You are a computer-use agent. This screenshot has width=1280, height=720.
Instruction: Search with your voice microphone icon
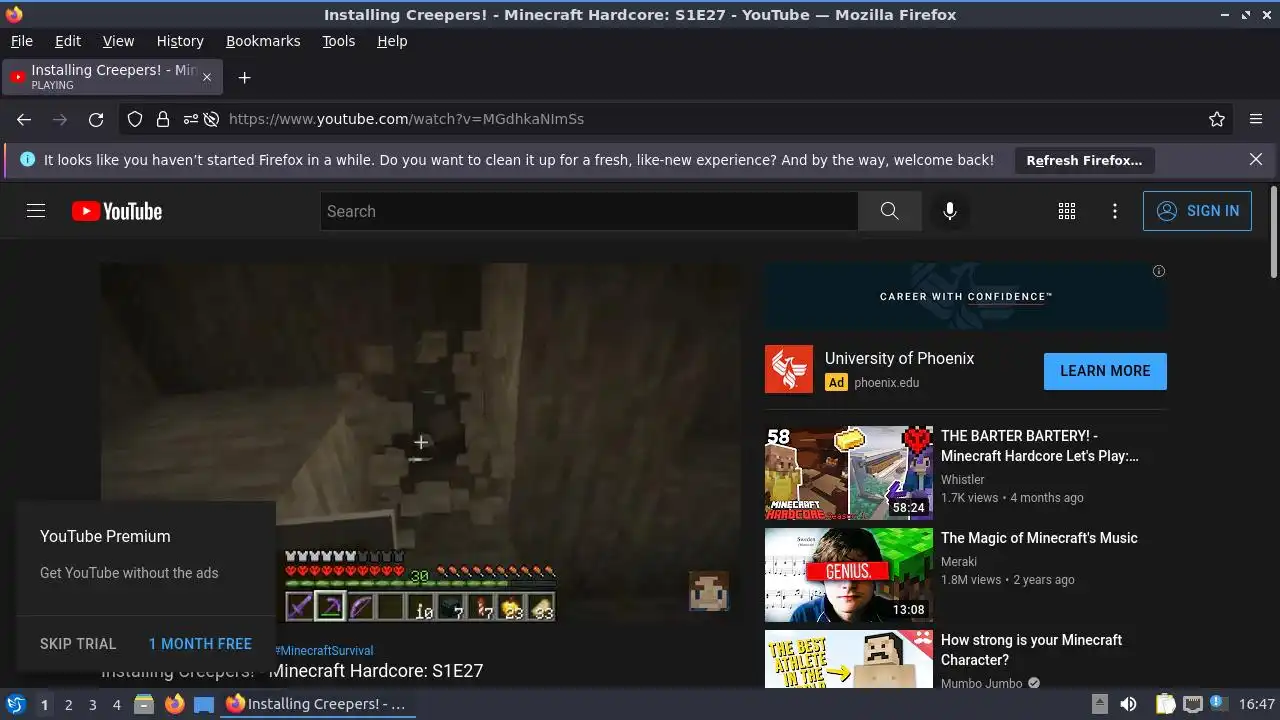[950, 211]
